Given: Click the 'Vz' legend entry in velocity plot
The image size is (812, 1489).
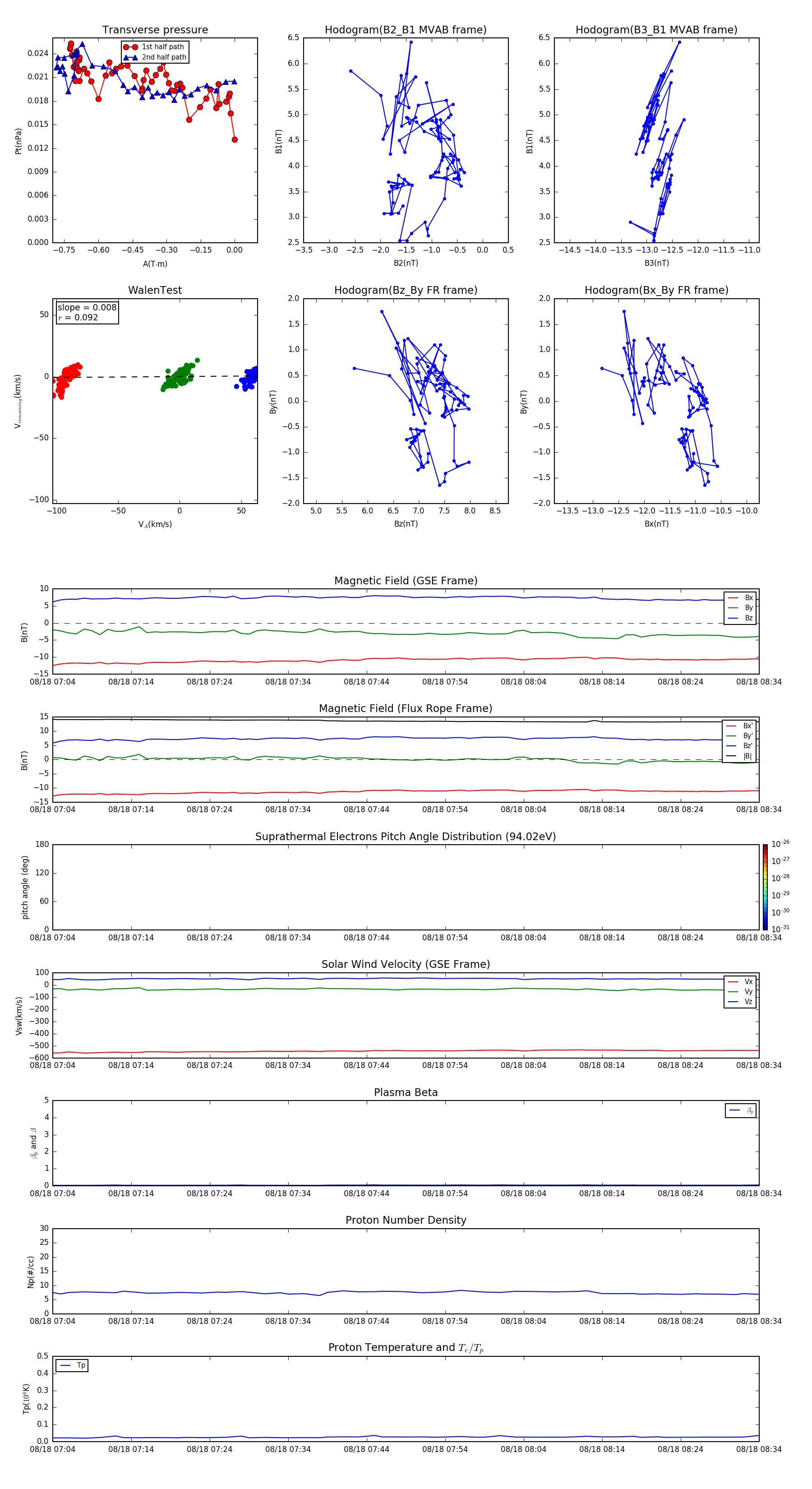Looking at the screenshot, I should [740, 1002].
